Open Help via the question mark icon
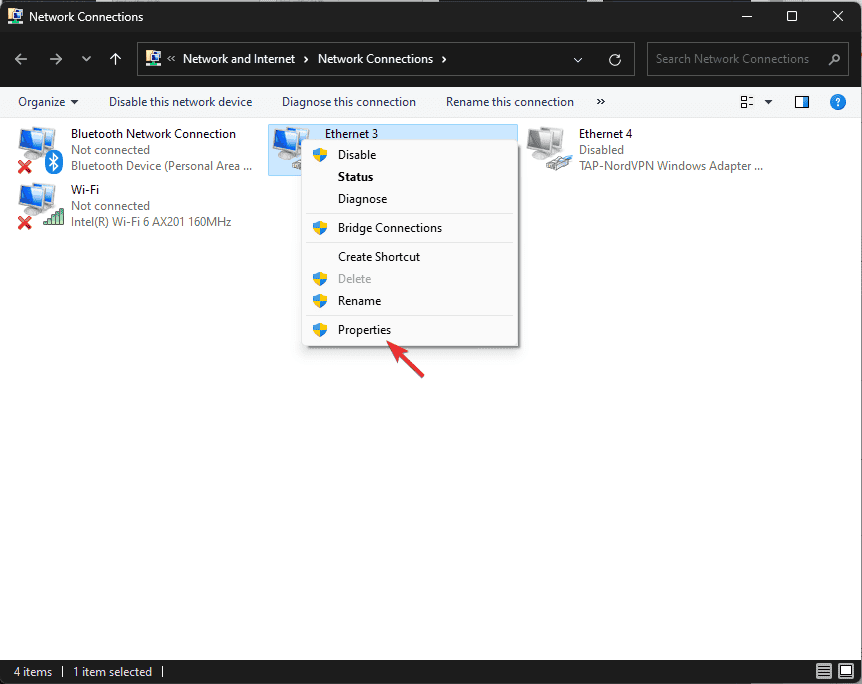This screenshot has height=684, width=862. (838, 101)
